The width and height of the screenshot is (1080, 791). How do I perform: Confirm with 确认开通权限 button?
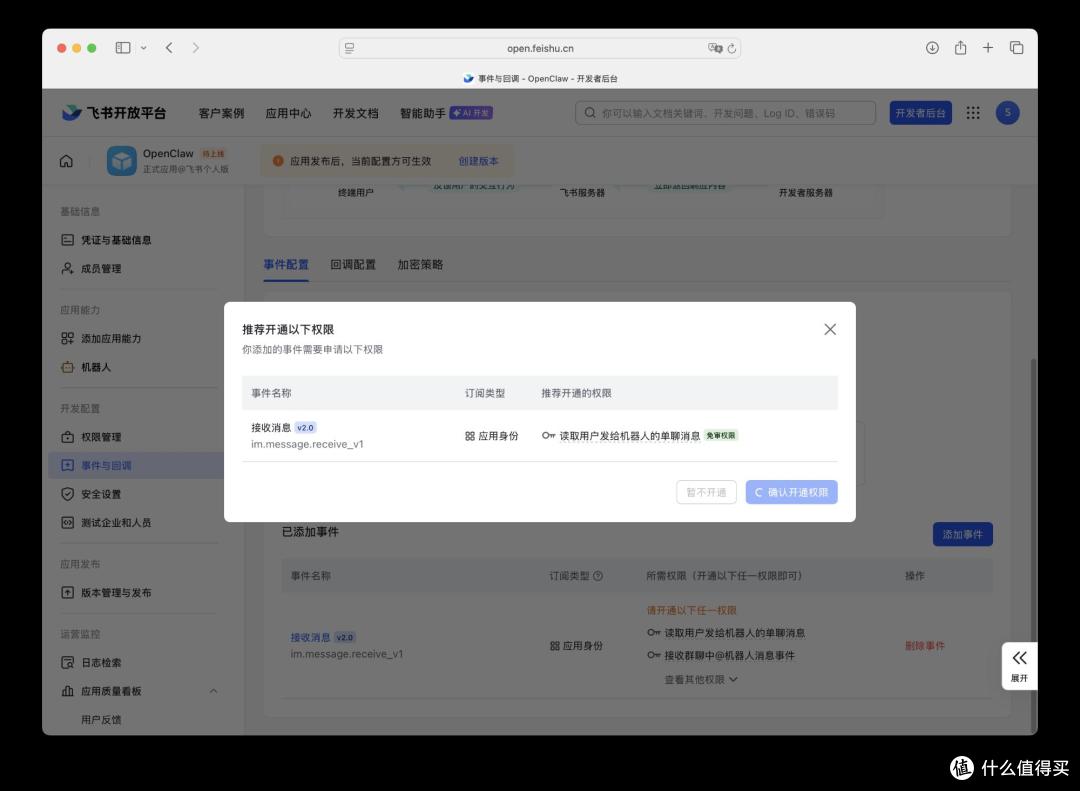[x=791, y=492]
